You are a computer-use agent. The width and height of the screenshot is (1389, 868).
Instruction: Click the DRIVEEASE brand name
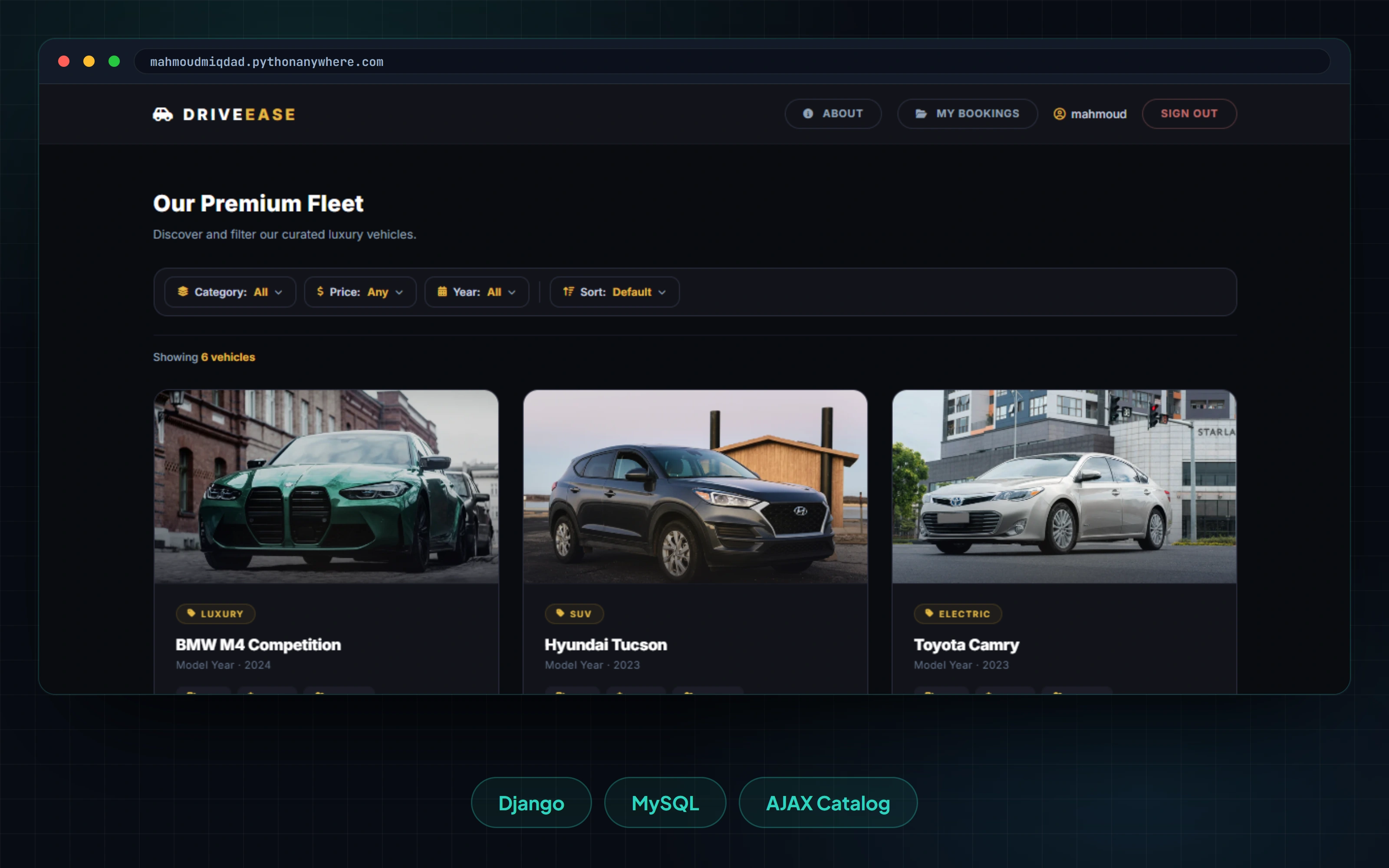[239, 114]
